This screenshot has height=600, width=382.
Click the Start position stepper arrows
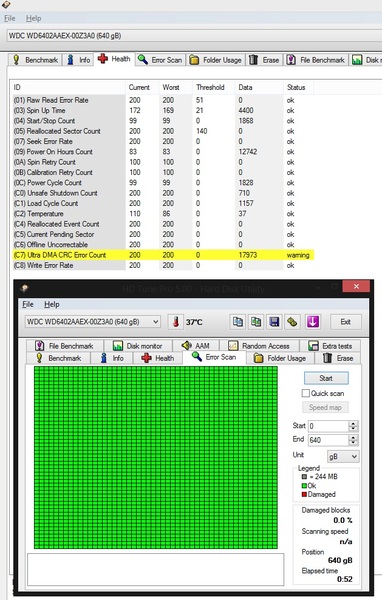coord(353,426)
